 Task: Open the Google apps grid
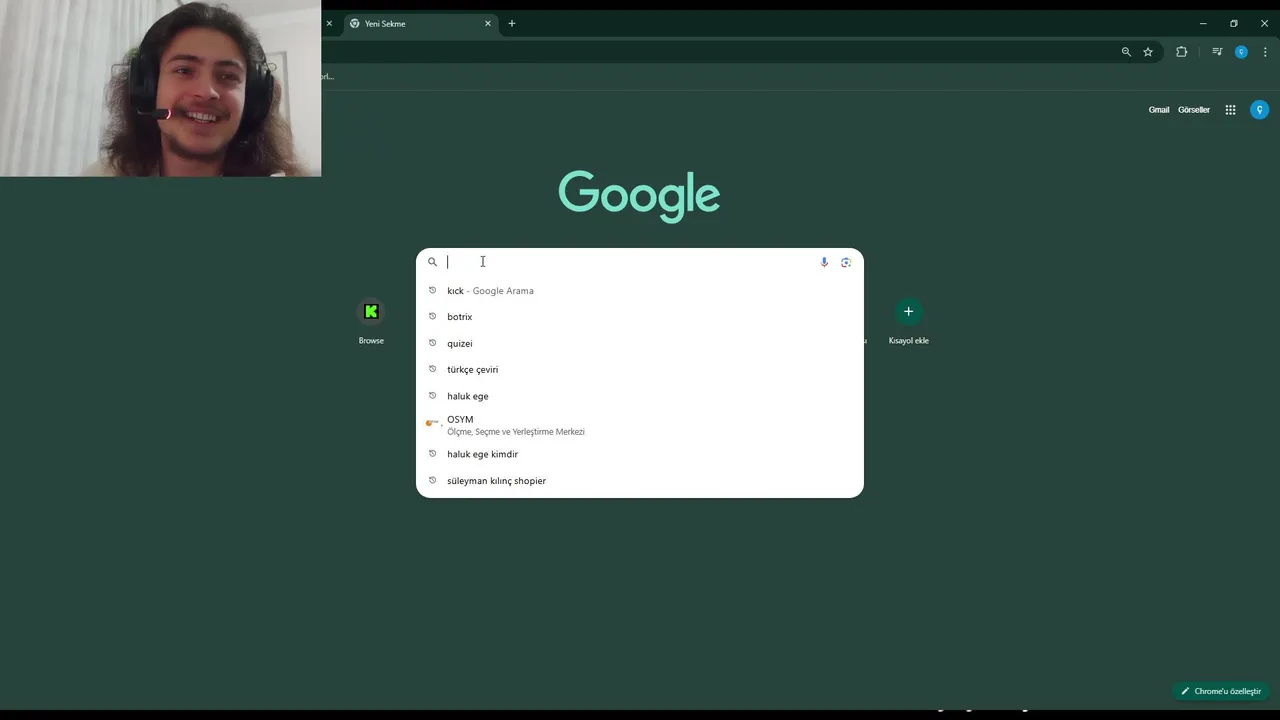(1231, 110)
